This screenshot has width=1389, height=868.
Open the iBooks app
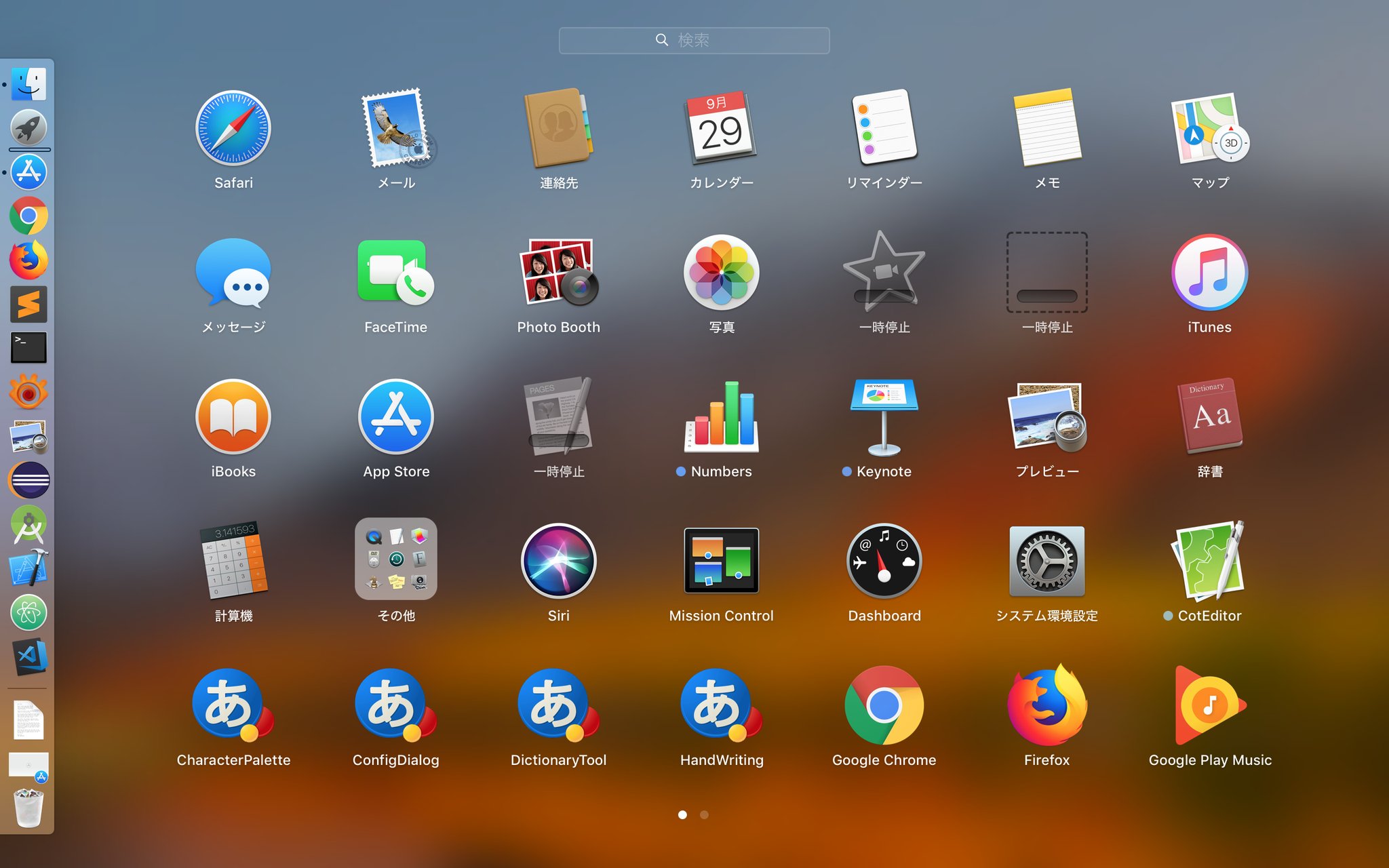click(x=233, y=417)
